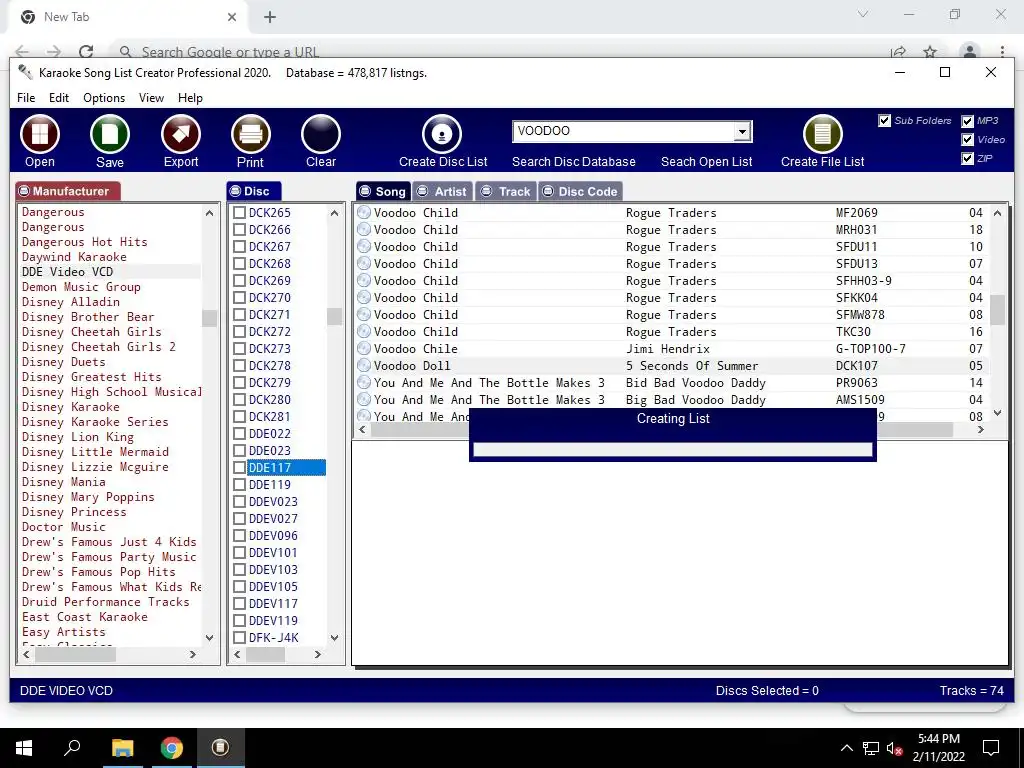Click song results scroll right arrow
1024x768 pixels.
980,430
